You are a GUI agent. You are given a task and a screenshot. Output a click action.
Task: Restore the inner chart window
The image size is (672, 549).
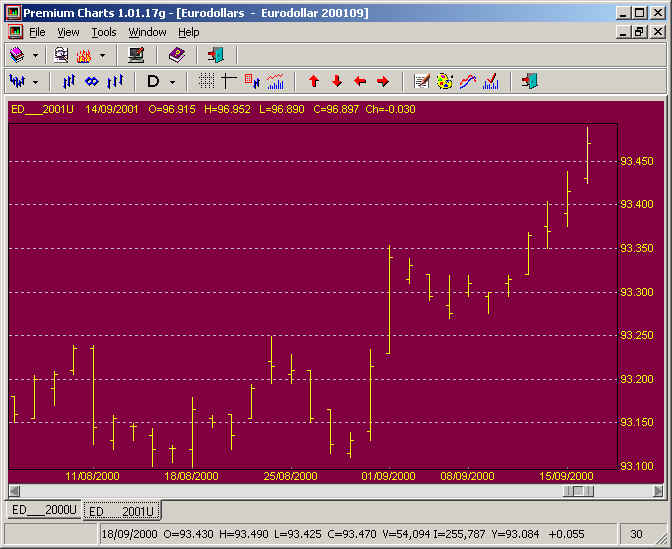tap(639, 32)
